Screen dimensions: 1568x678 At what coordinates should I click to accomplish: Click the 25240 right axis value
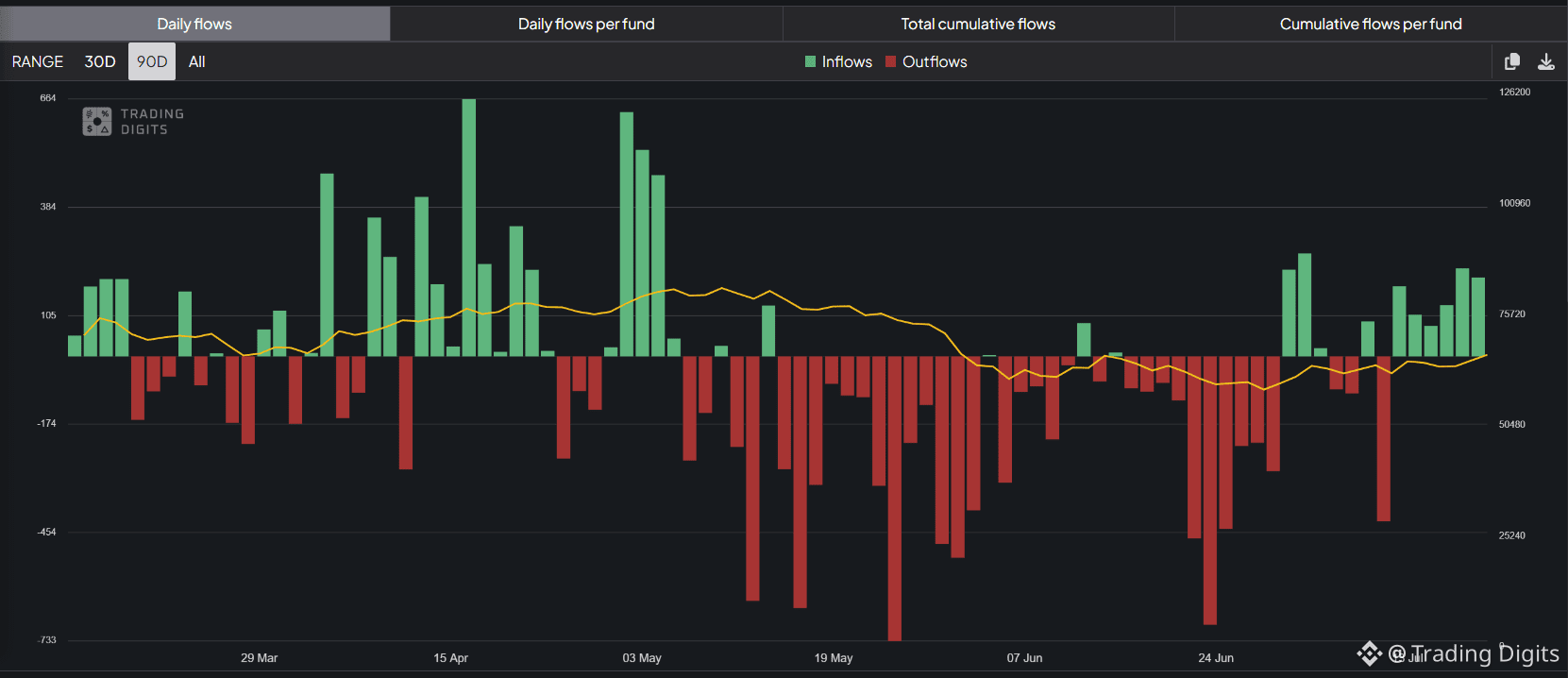click(1512, 535)
